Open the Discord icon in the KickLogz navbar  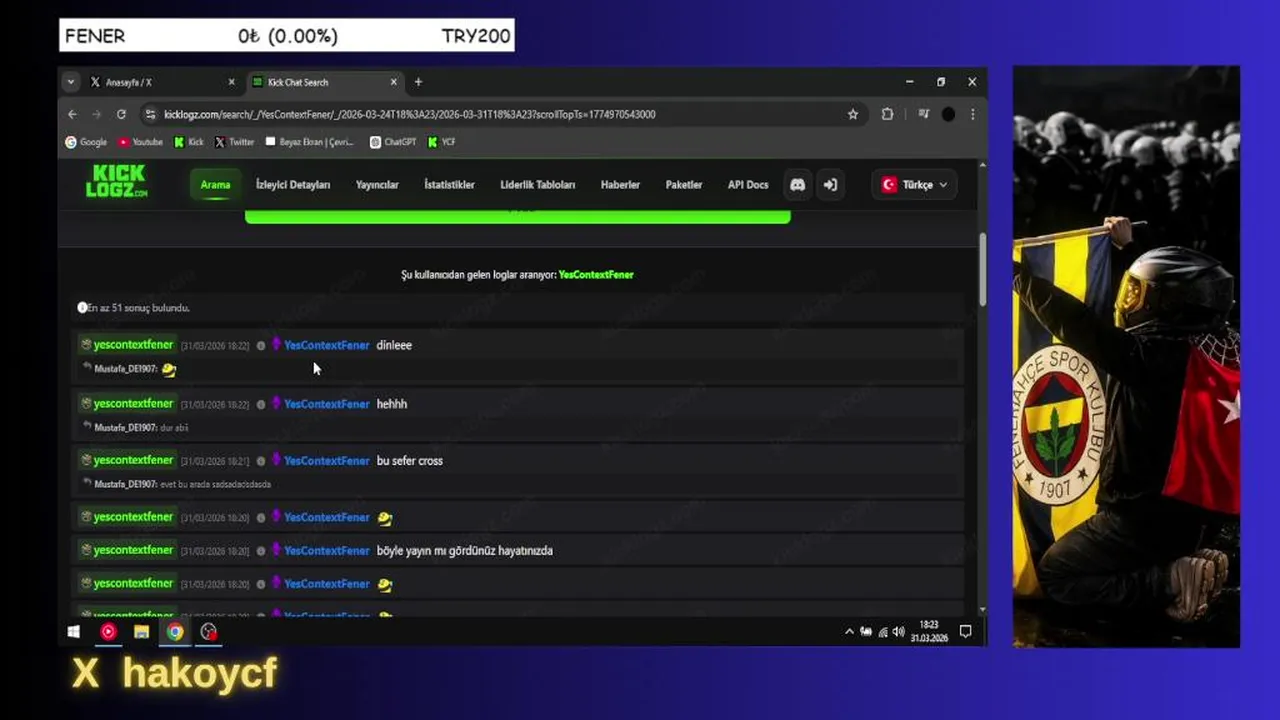click(797, 185)
